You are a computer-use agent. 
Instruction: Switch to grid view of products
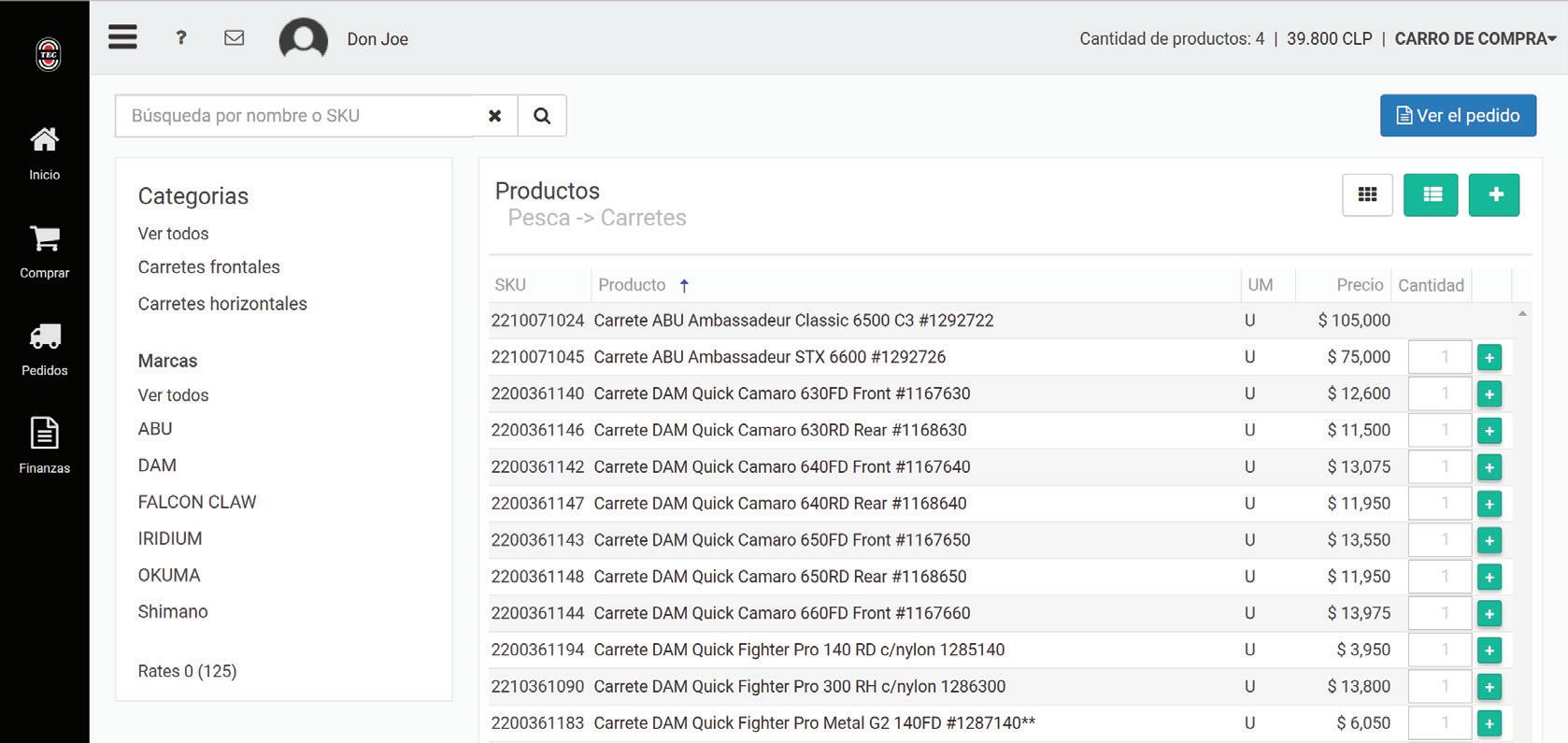click(x=1367, y=194)
